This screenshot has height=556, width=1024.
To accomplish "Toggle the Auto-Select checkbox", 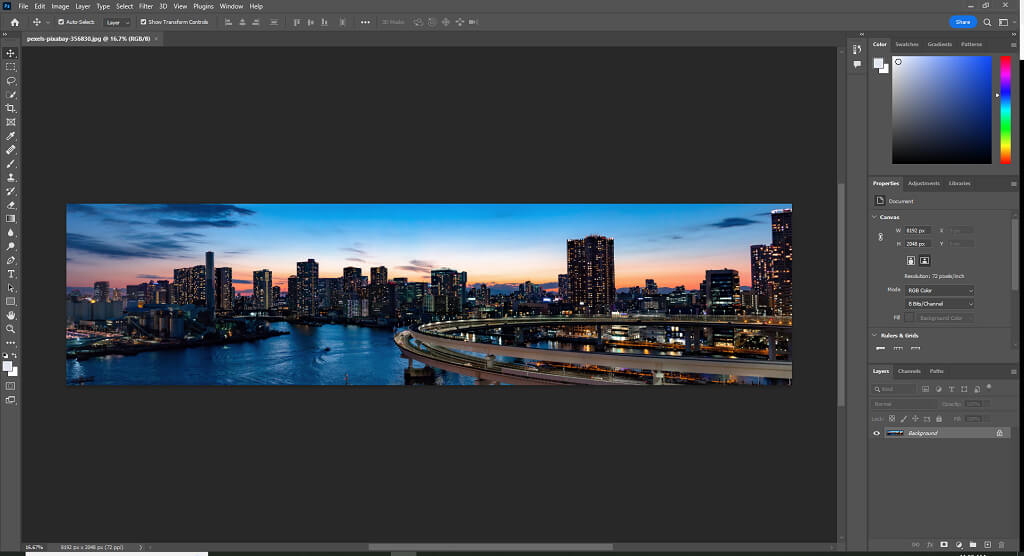I will tap(61, 22).
